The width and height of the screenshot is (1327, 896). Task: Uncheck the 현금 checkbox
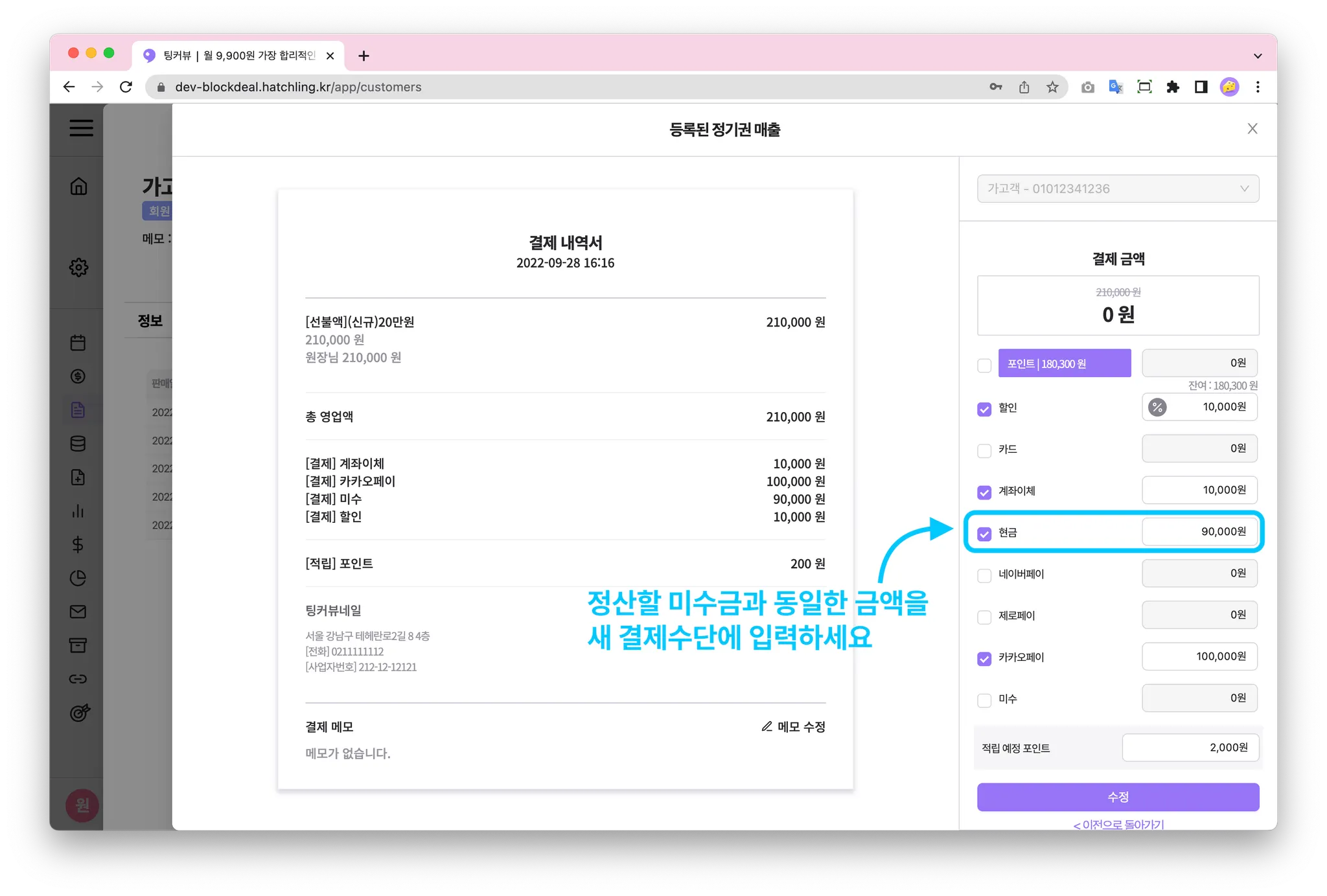984,534
